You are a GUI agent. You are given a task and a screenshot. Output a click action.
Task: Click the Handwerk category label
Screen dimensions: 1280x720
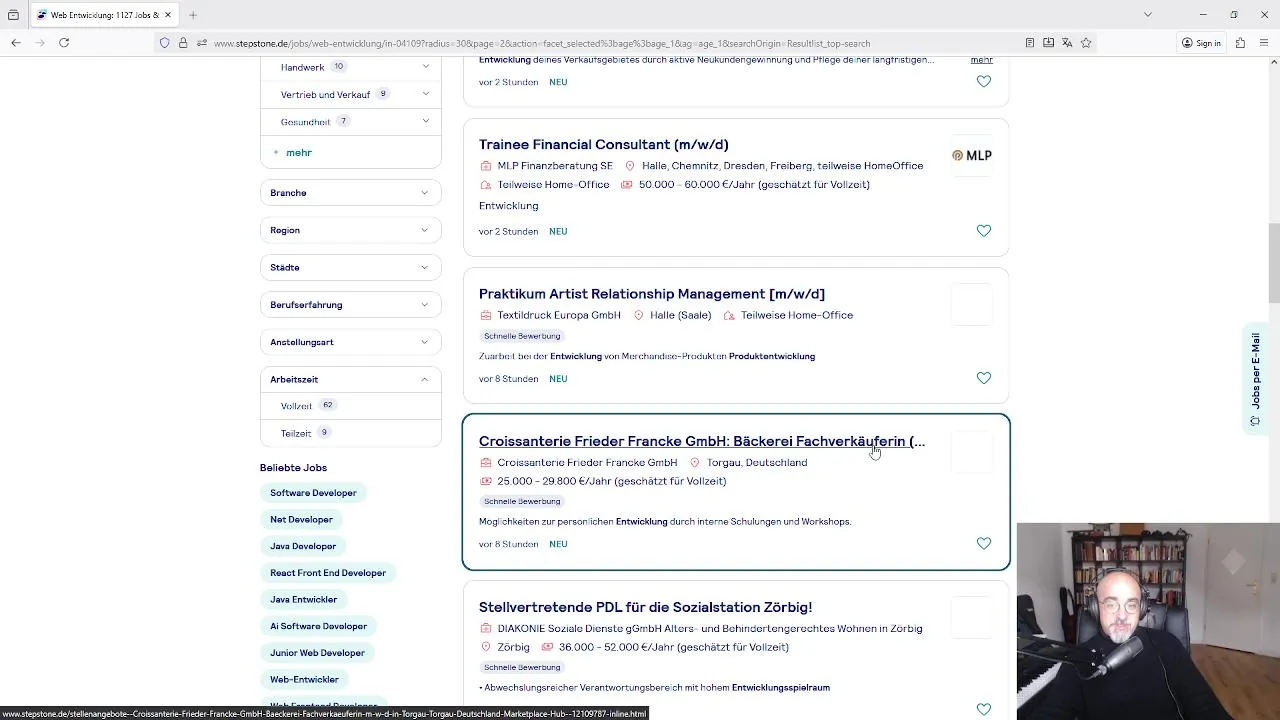[302, 67]
